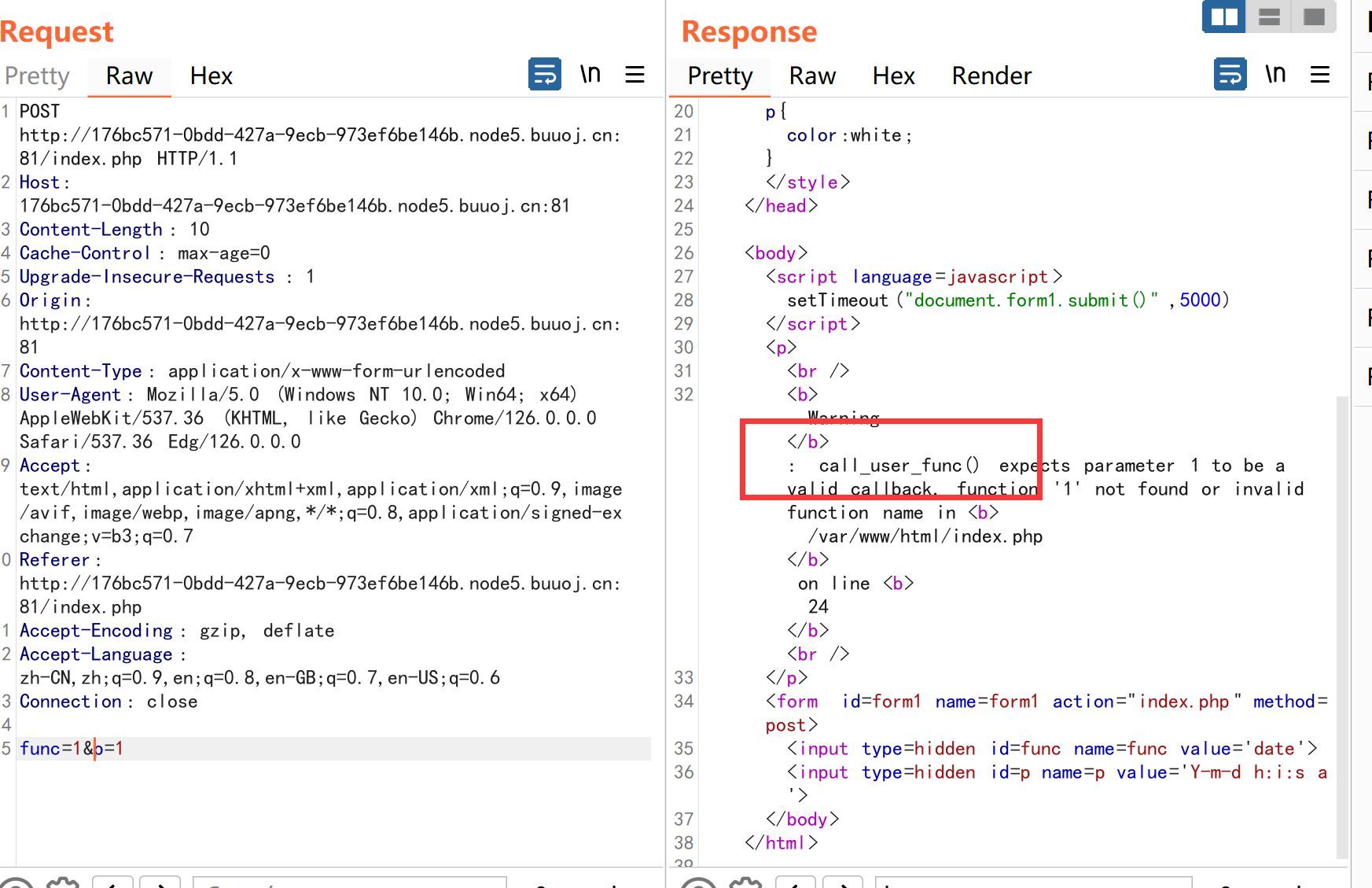Open search settings gear under Response panel
1372x888 pixels.
pyautogui.click(x=745, y=882)
